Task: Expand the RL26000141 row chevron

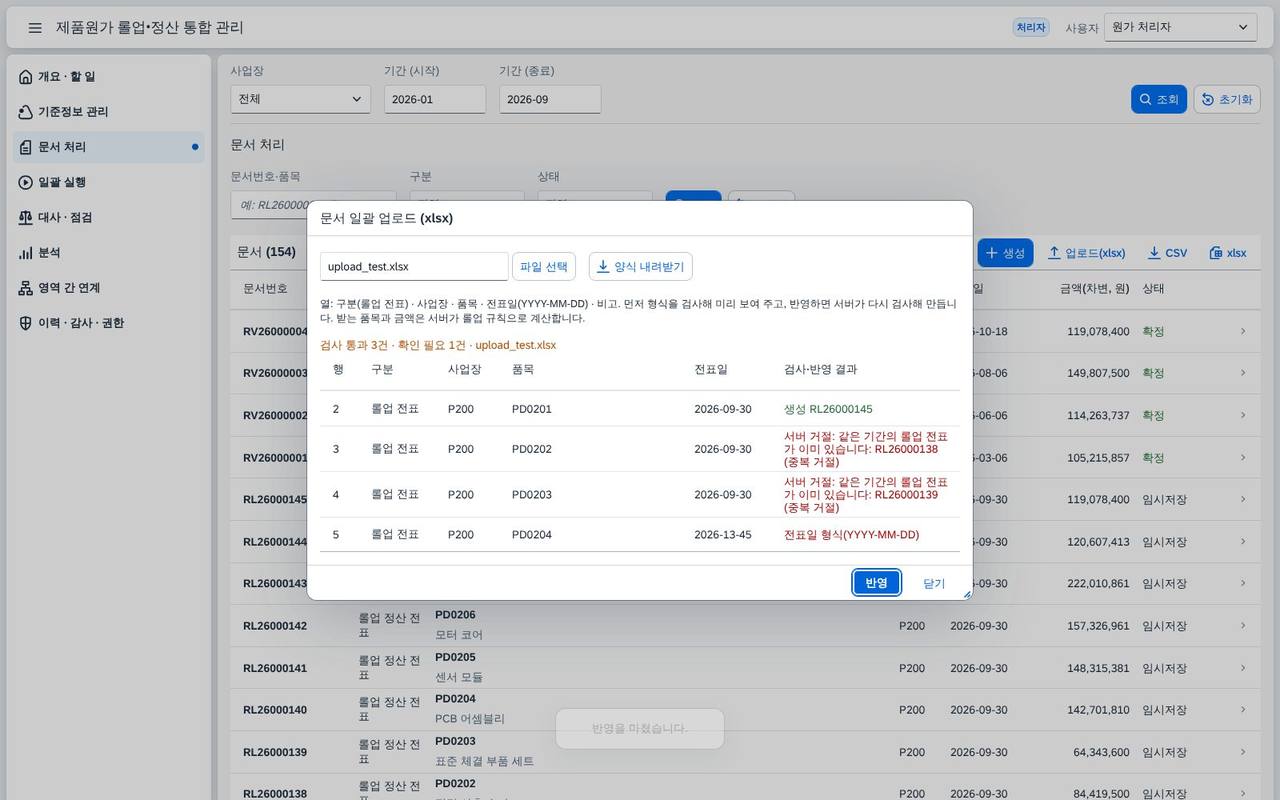Action: [1243, 668]
